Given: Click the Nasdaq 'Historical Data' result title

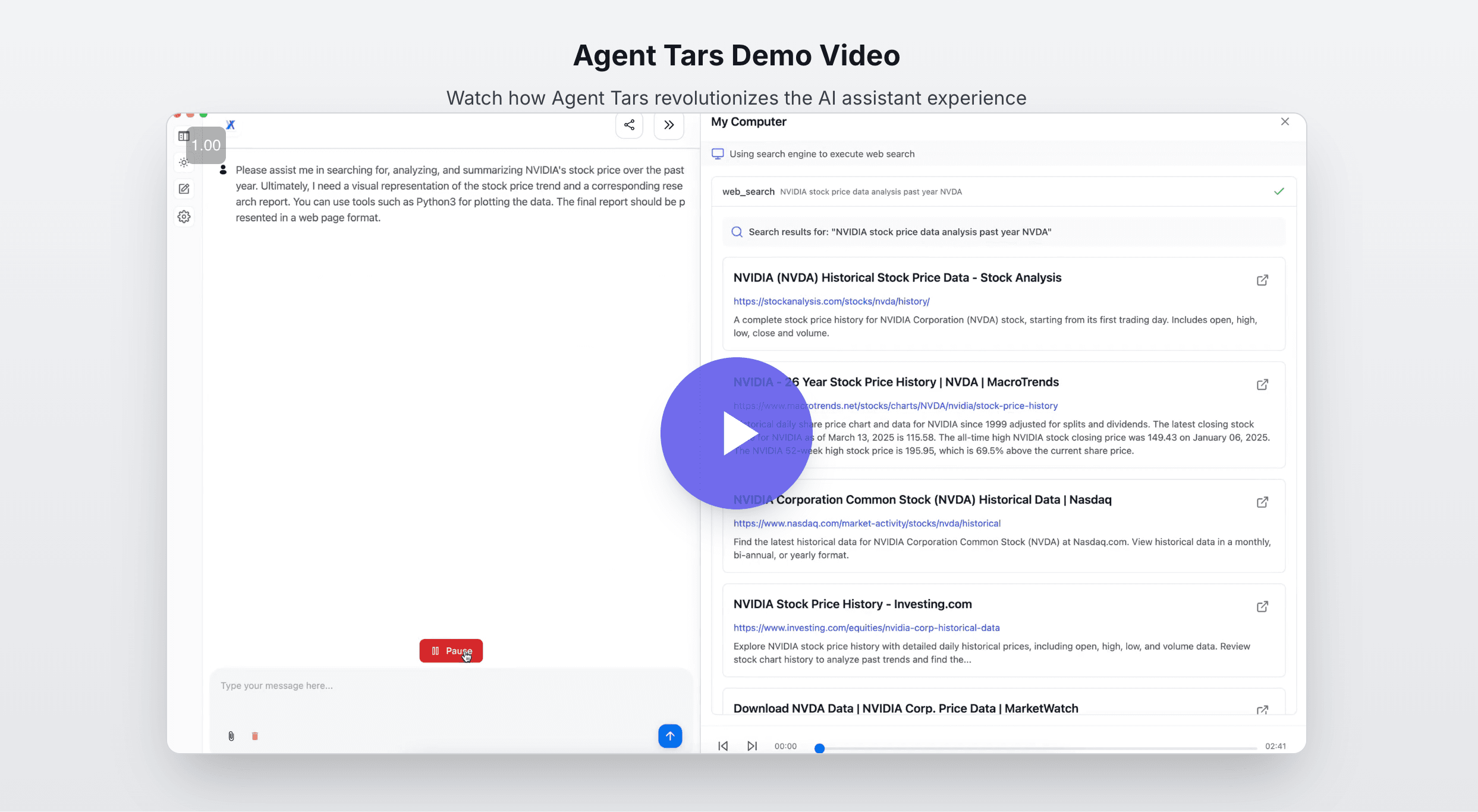Looking at the screenshot, I should tap(922, 500).
